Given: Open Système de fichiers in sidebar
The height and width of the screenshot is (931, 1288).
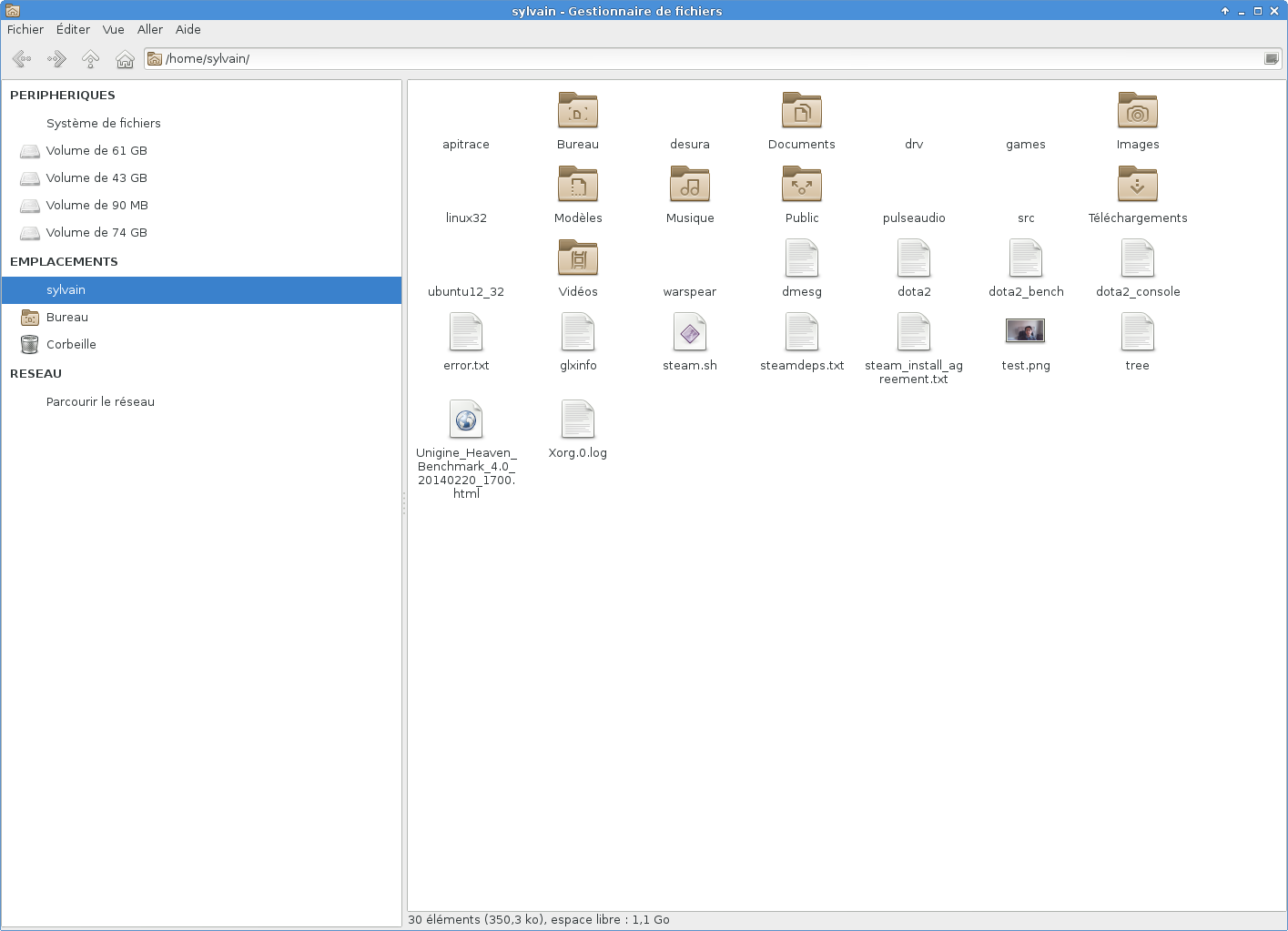Looking at the screenshot, I should (x=103, y=123).
